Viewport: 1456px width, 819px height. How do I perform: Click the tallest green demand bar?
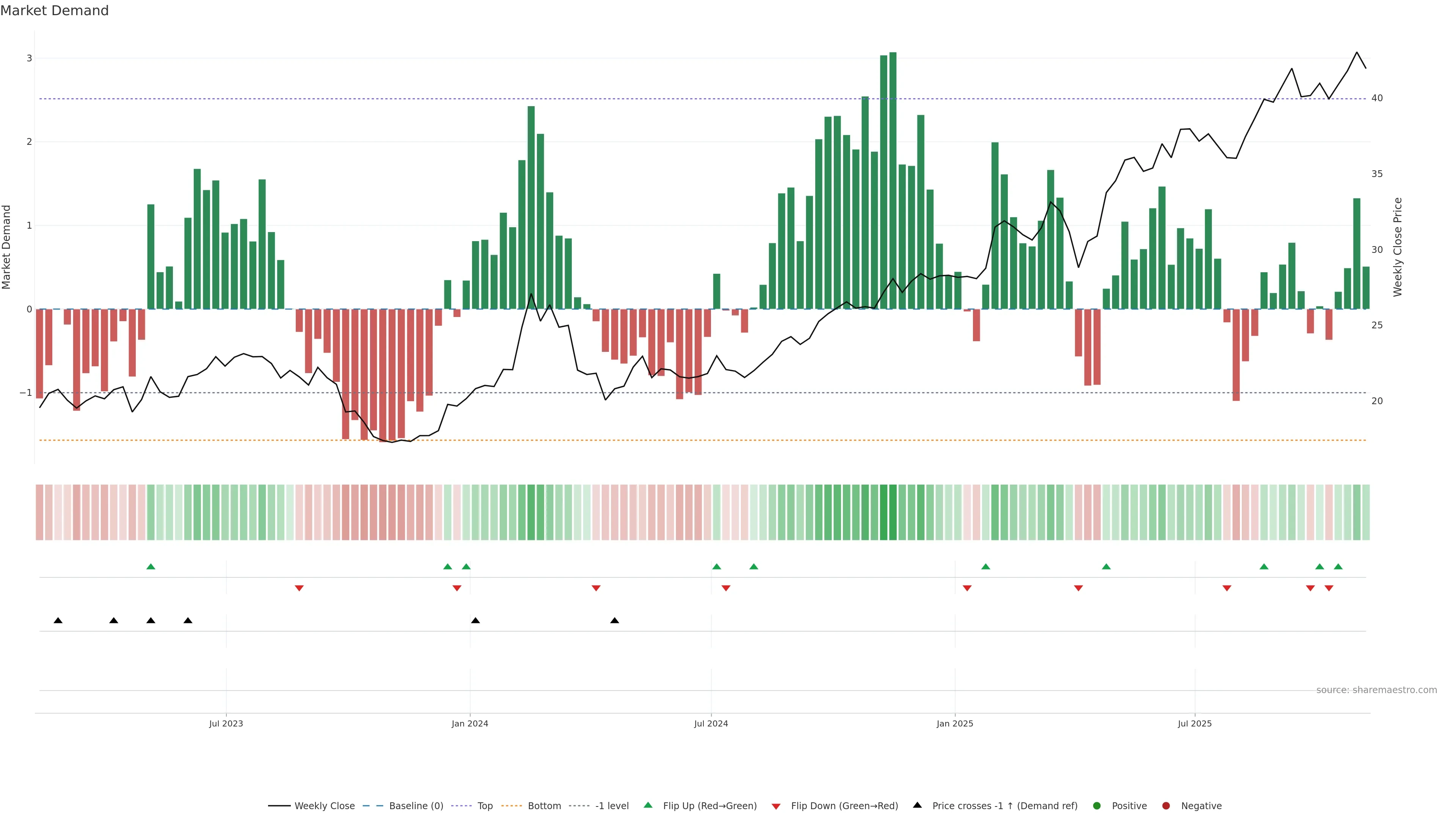coord(893,181)
